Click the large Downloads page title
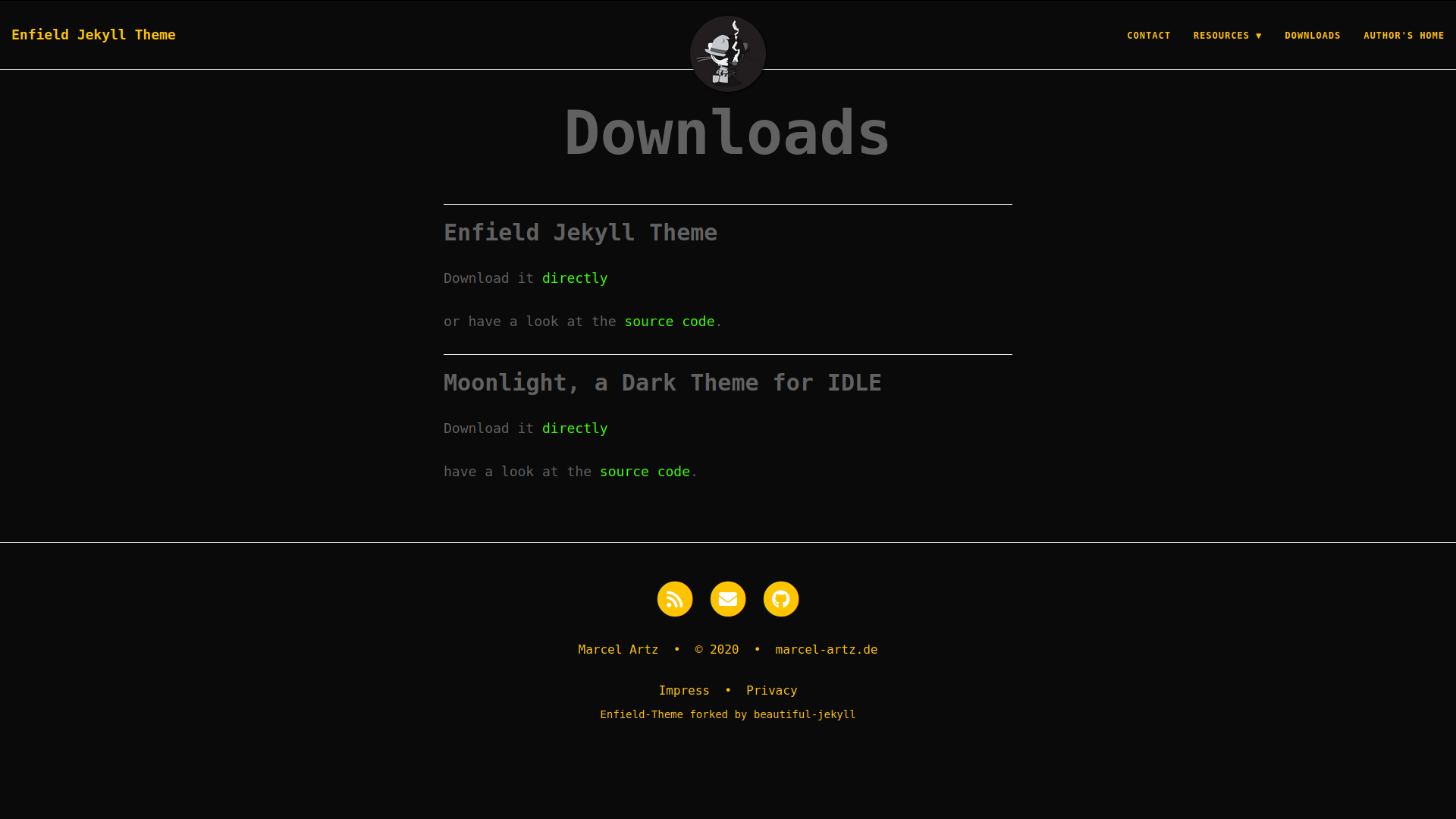Screen dimensions: 1456x819 click(726, 133)
